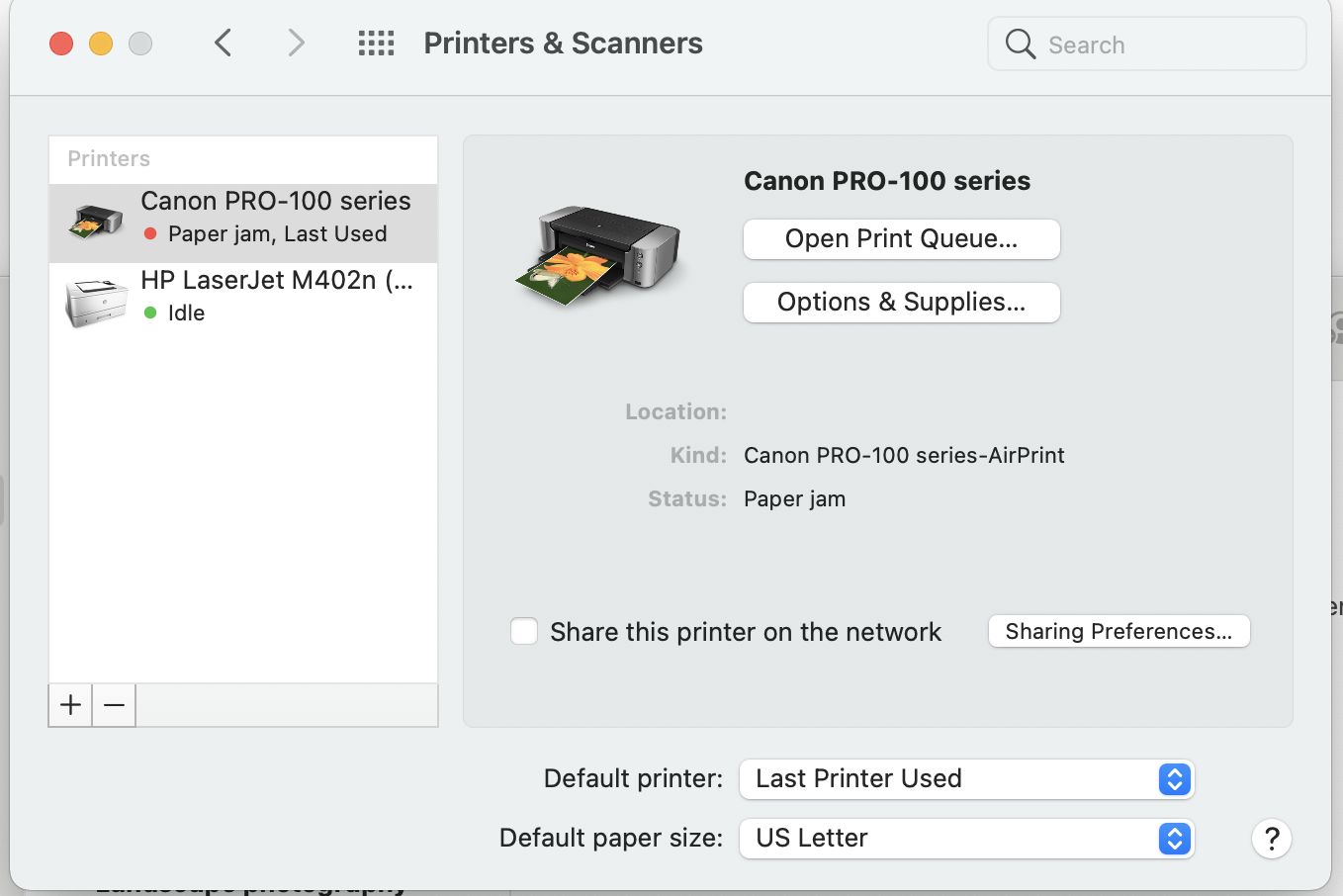Click the Canon PRO-100 printer icon

pos(94,218)
